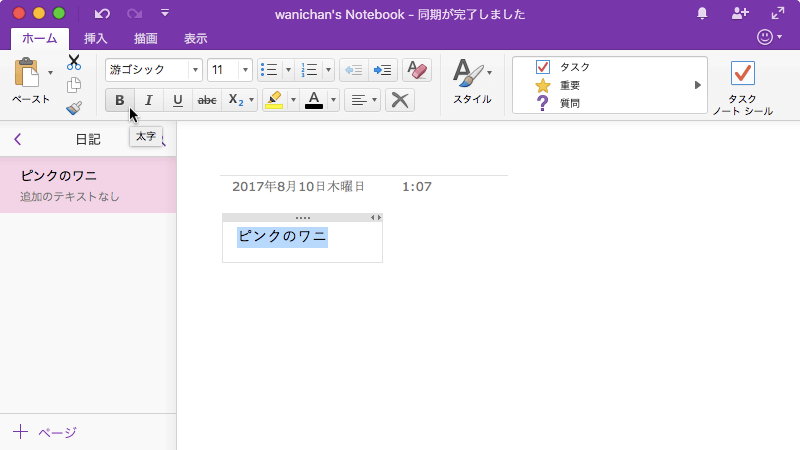Viewport: 800px width, 450px height.
Task: Apply yellow text highlight color
Action: pyautogui.click(x=274, y=100)
